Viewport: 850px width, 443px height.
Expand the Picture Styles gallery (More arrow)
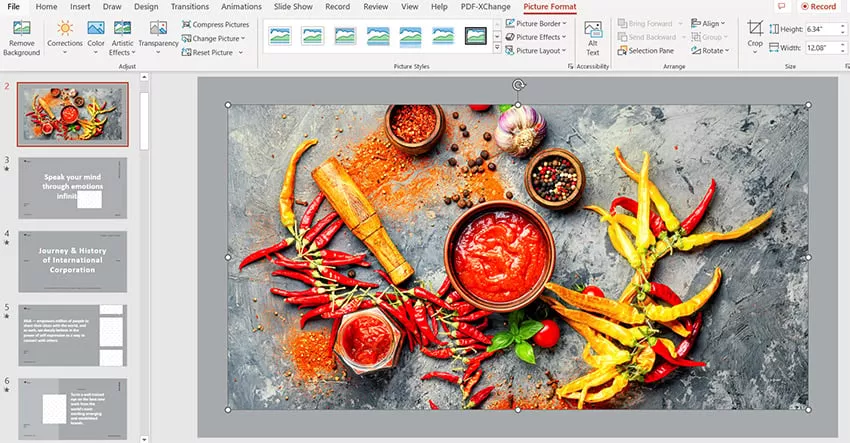497,48
